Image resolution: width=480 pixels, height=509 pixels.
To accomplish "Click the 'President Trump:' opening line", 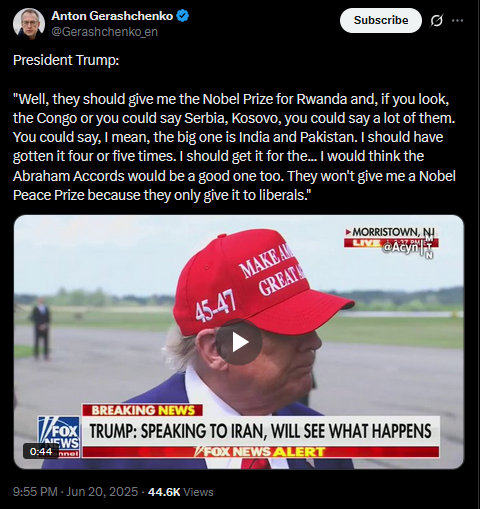I will tap(66, 60).
